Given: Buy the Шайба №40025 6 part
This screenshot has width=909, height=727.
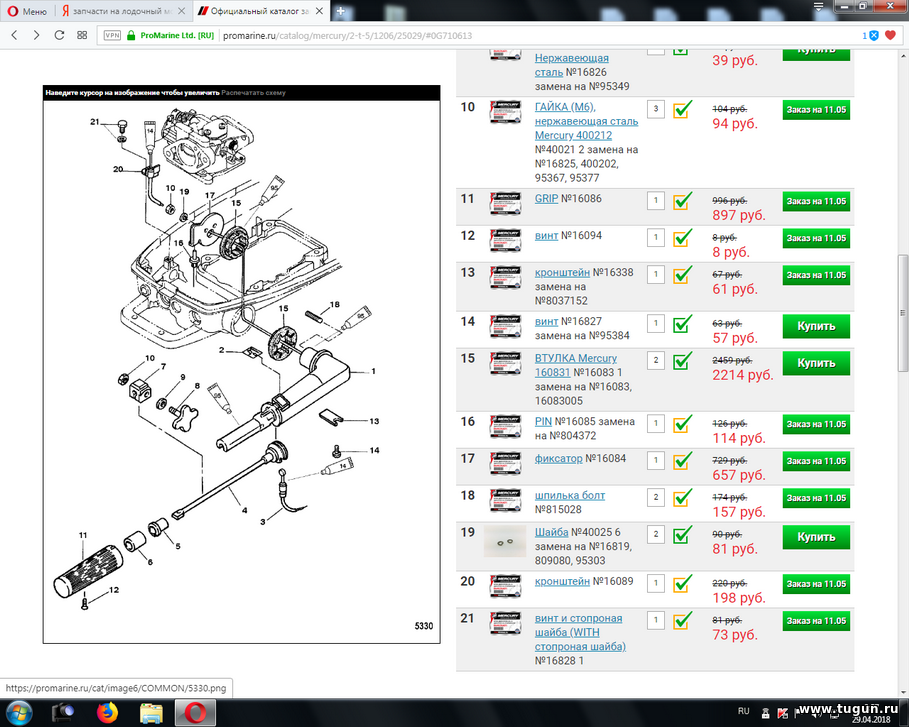Looking at the screenshot, I should [816, 537].
